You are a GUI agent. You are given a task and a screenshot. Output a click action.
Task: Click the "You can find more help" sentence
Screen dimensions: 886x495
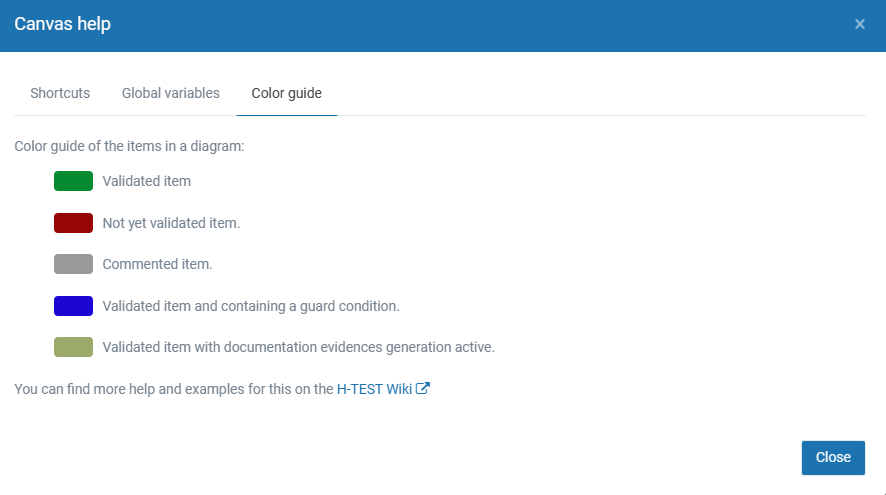point(173,389)
